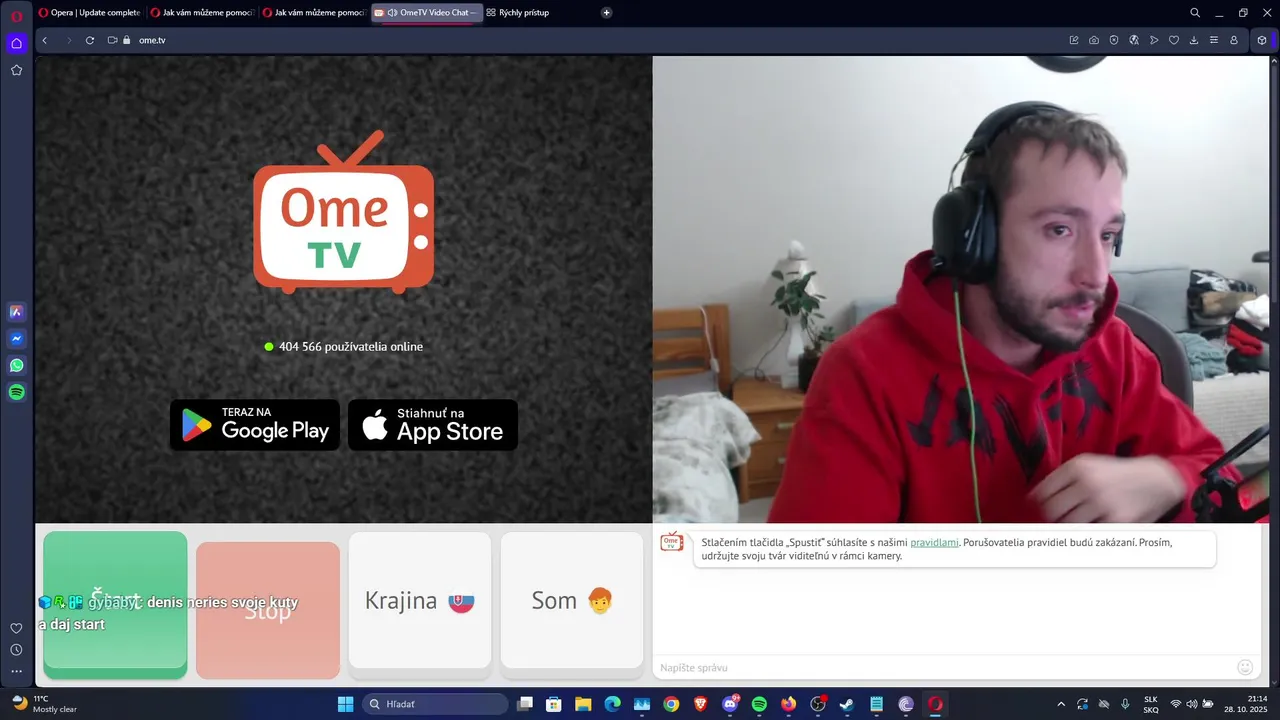
Task: Open Discord from the taskbar
Action: coord(730,704)
